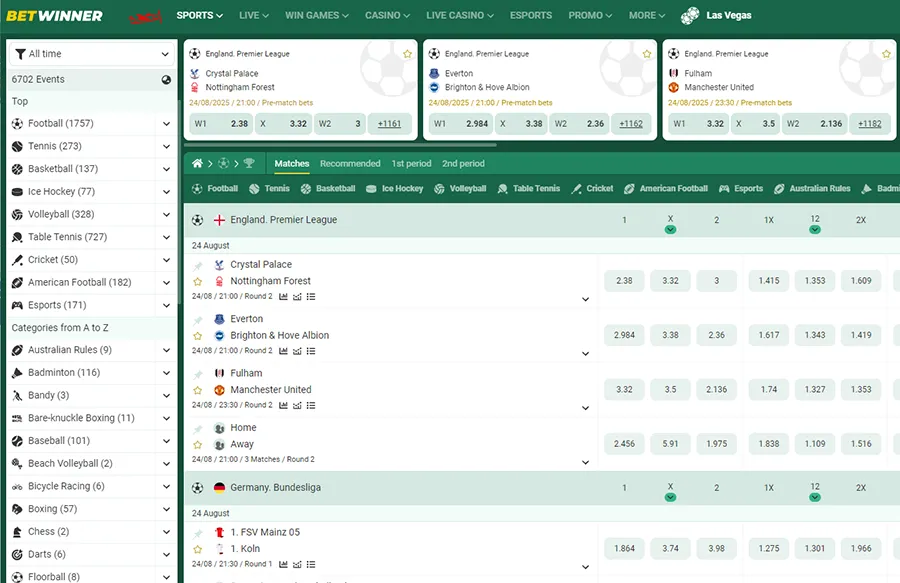Open the CASINO menu

[x=387, y=15]
